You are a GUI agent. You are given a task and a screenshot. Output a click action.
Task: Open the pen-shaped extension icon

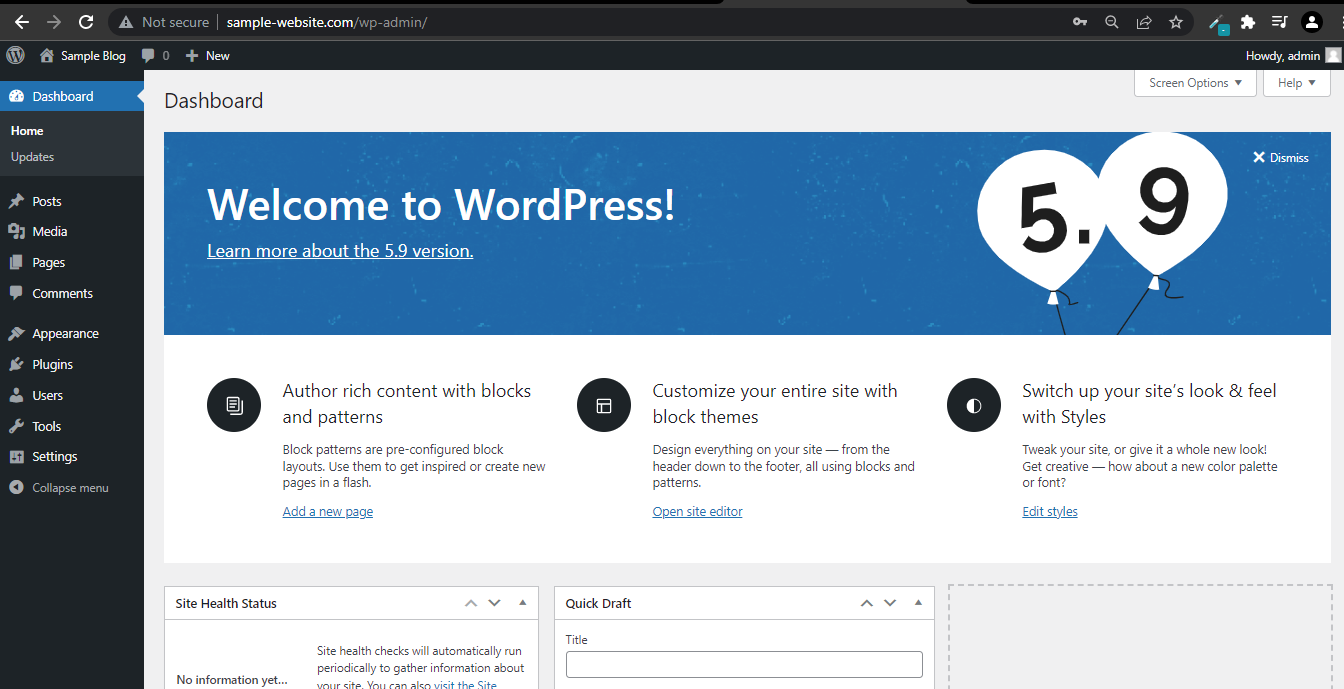pyautogui.click(x=1217, y=22)
